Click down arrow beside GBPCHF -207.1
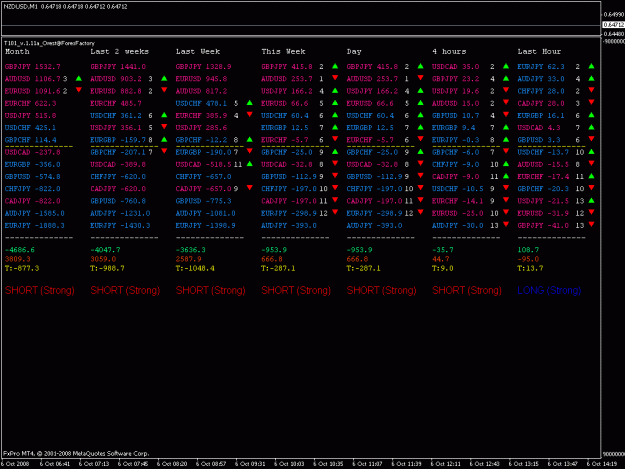 point(164,151)
